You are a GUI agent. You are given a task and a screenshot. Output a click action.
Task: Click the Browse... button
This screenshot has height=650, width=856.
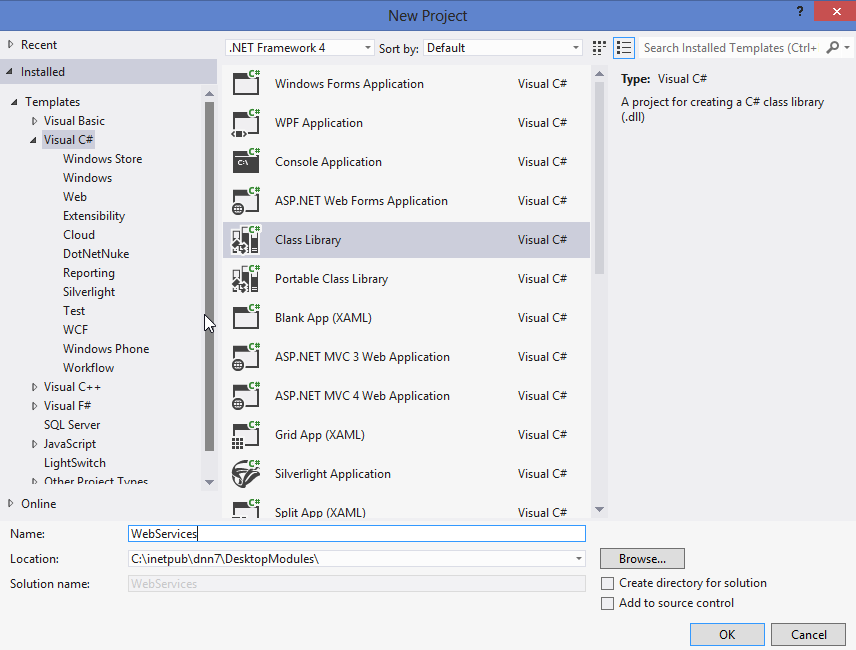click(x=642, y=559)
